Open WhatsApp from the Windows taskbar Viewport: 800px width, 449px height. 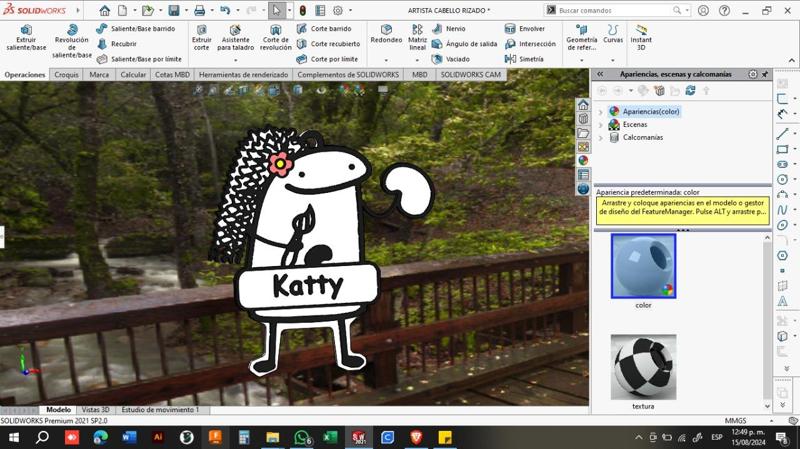[x=301, y=438]
